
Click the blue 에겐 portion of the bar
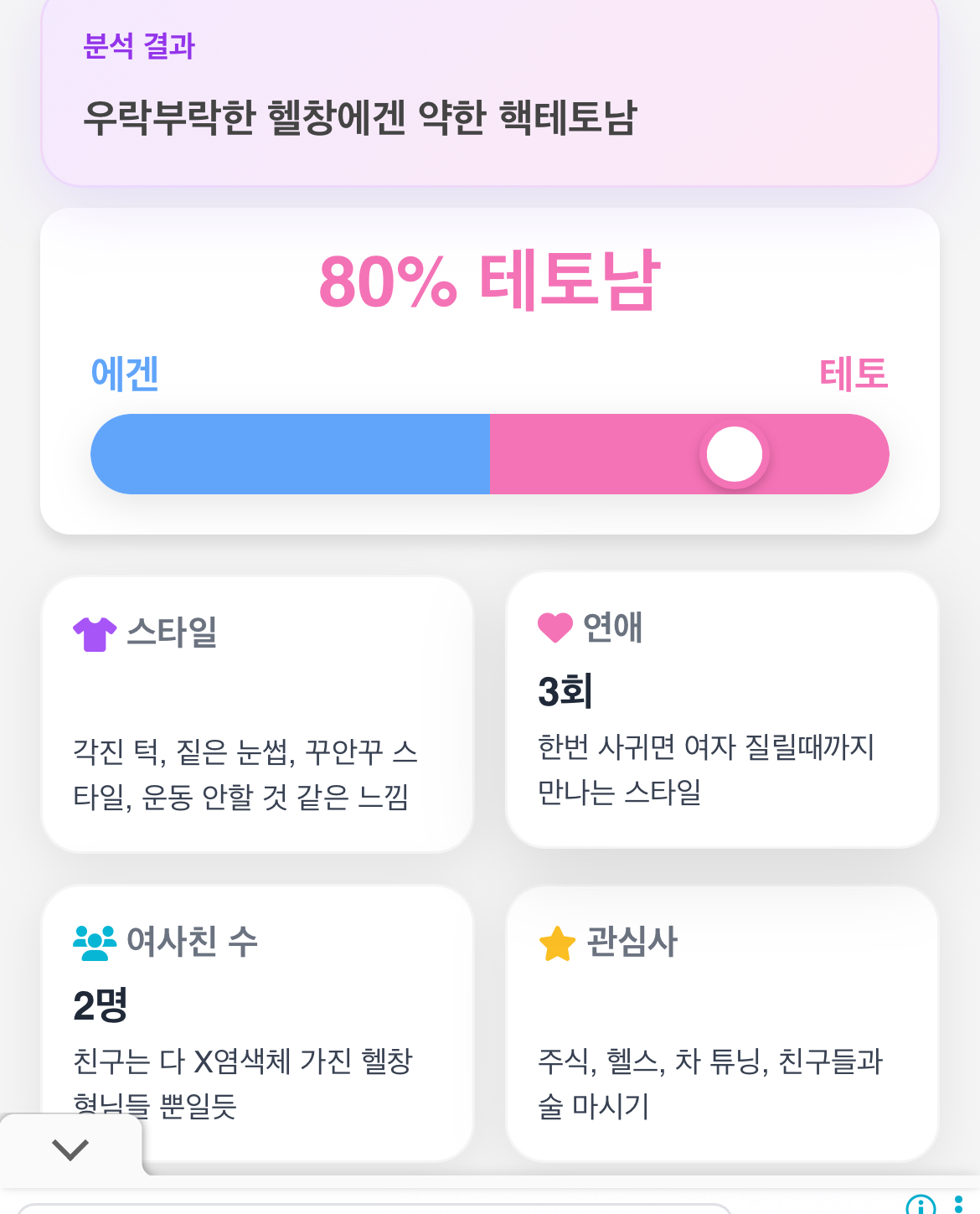(x=291, y=454)
